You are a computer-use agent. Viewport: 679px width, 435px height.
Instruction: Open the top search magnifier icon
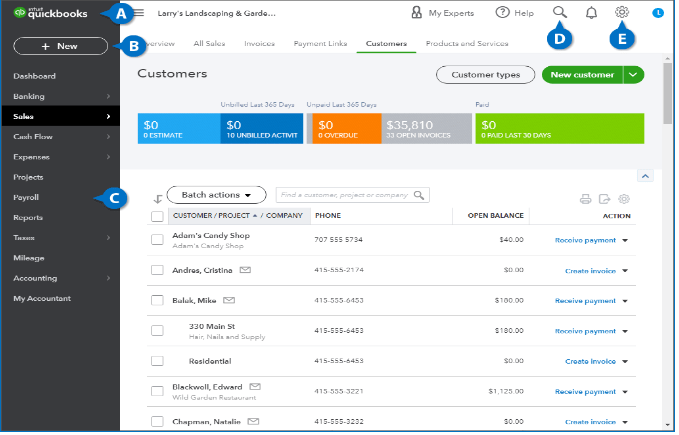pos(562,12)
